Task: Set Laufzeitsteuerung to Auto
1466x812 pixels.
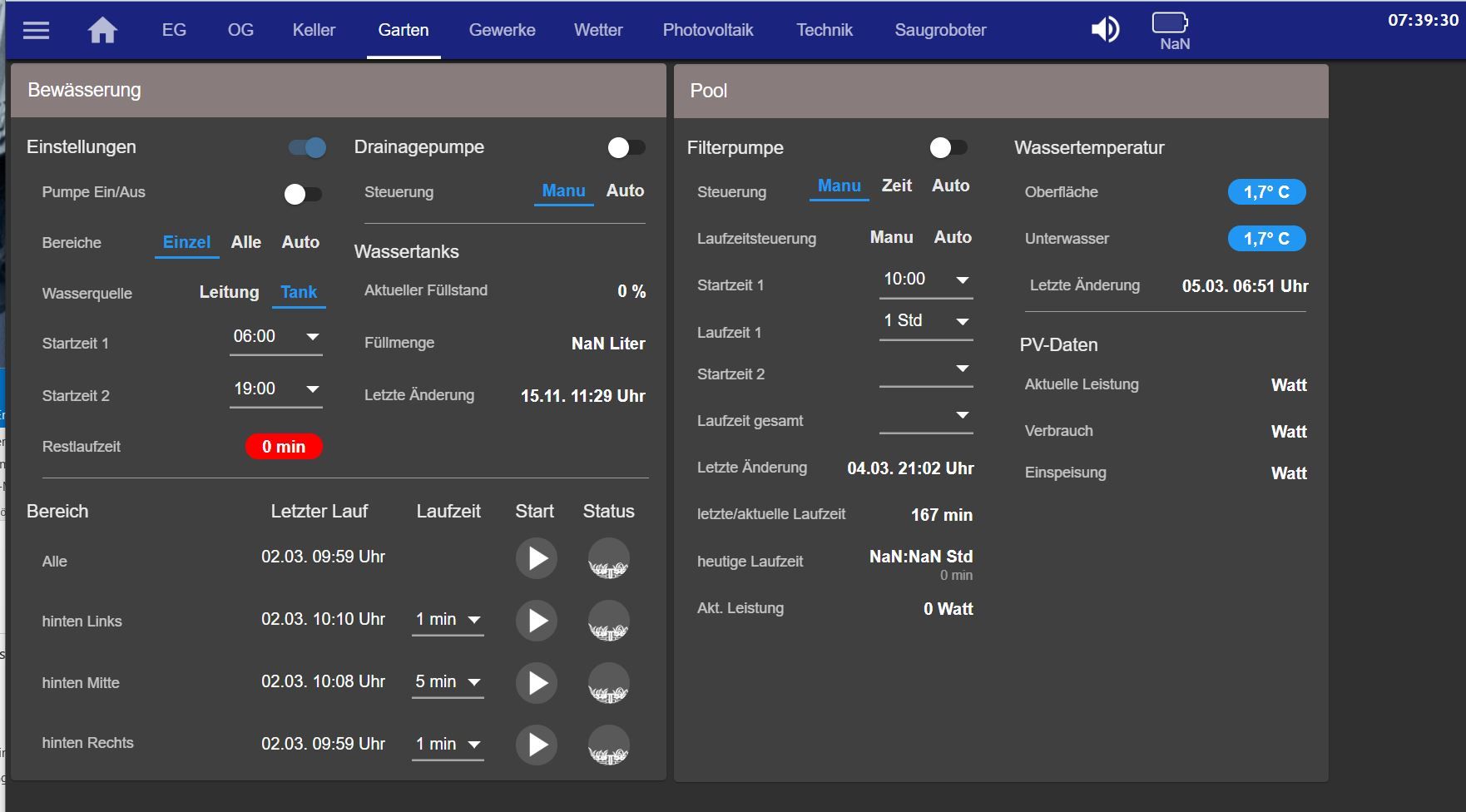Action: coord(953,238)
